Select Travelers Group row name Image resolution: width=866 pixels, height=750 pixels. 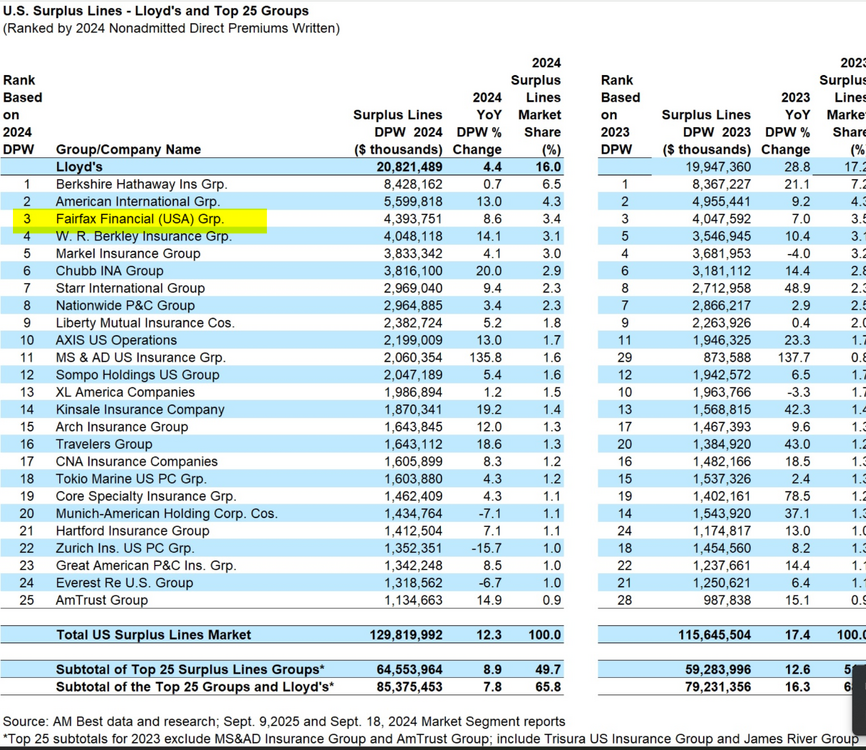(104, 445)
